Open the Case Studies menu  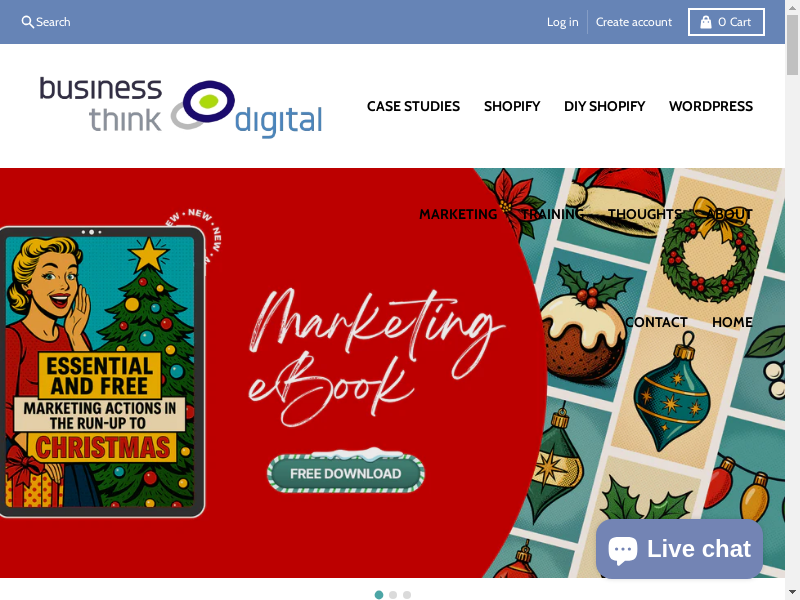(x=413, y=106)
